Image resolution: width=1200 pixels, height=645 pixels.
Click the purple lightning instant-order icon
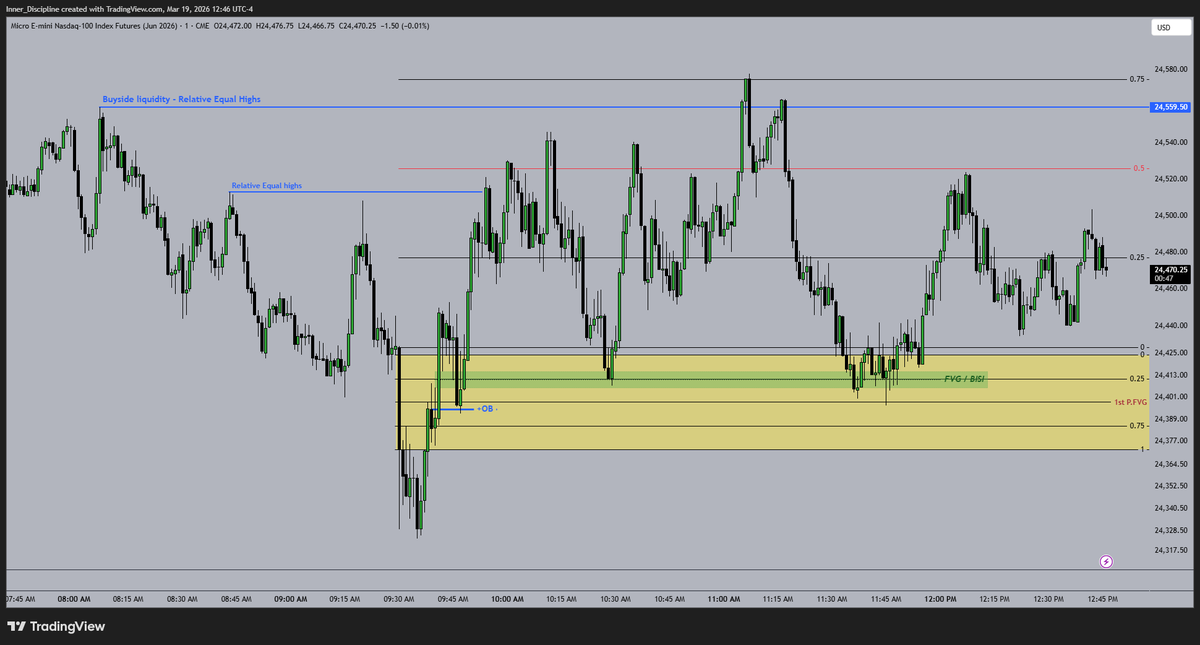pyautogui.click(x=1105, y=562)
